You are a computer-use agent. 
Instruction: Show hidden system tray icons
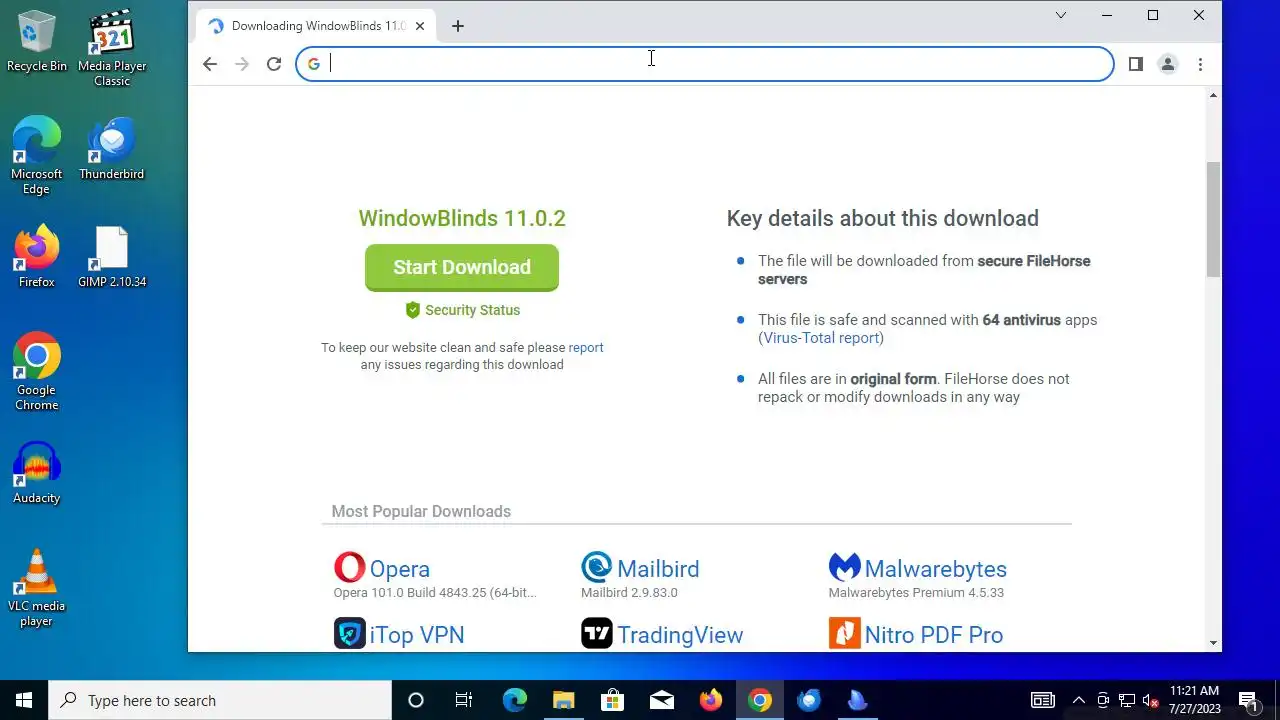coord(1078,700)
